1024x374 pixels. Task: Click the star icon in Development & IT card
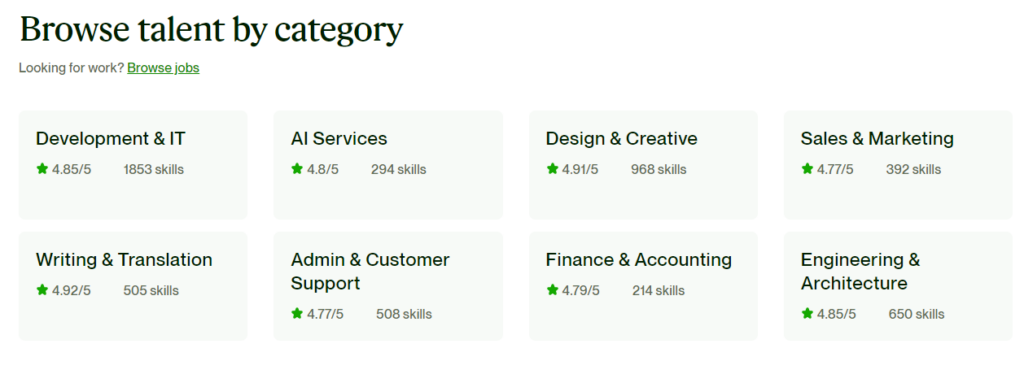[42, 169]
